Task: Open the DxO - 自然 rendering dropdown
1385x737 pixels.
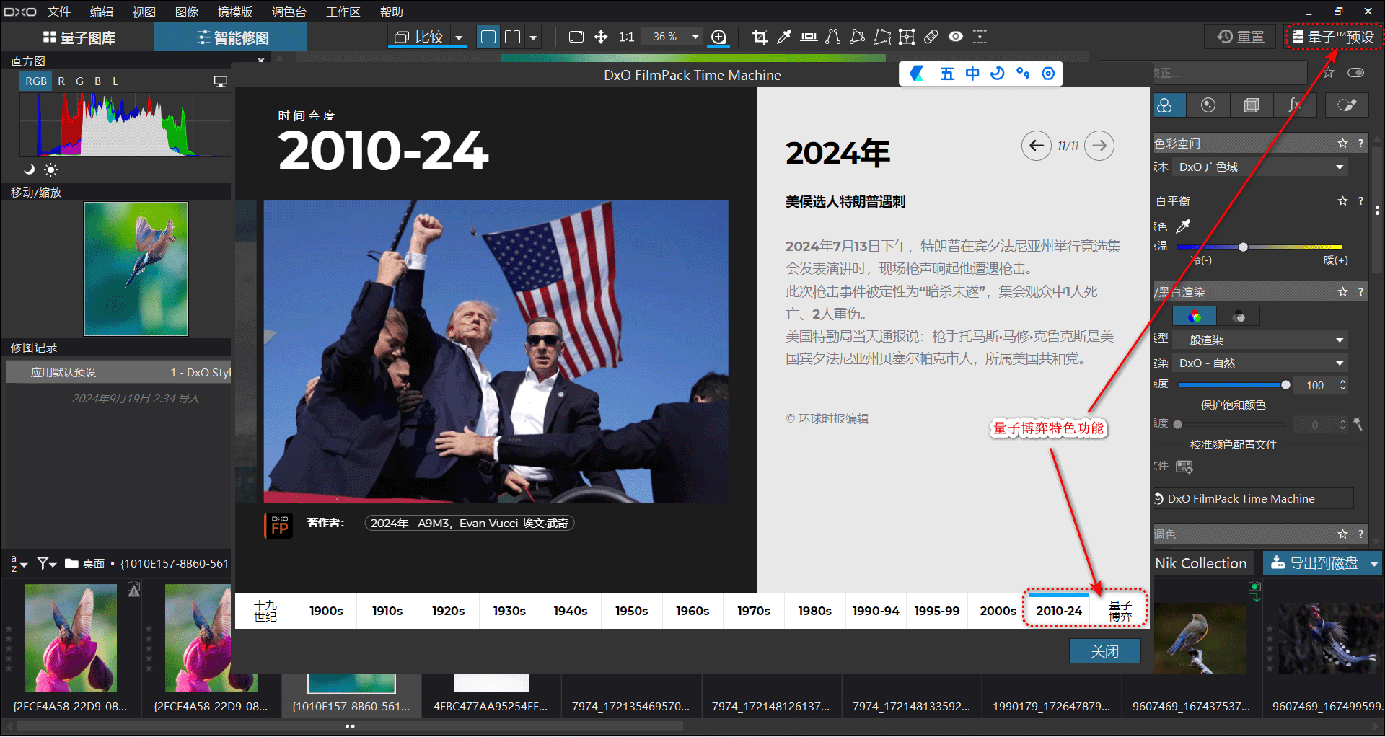Action: tap(1340, 363)
